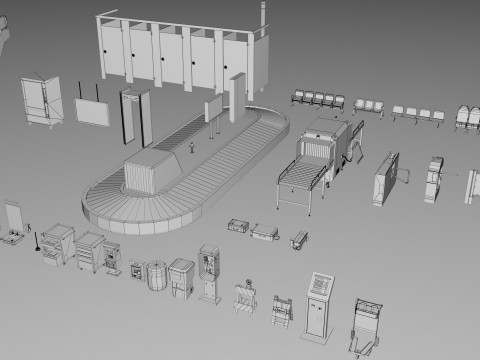Select the five-seat bench with armrests
Image resolution: width=480 pixels, height=360 pixels.
tap(318, 99)
